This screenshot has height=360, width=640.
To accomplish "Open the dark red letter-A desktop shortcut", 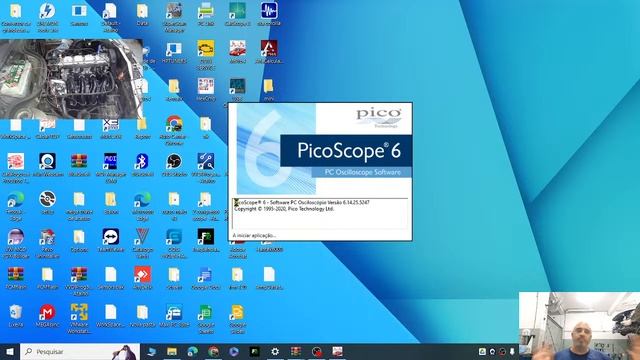I will pyautogui.click(x=269, y=49).
